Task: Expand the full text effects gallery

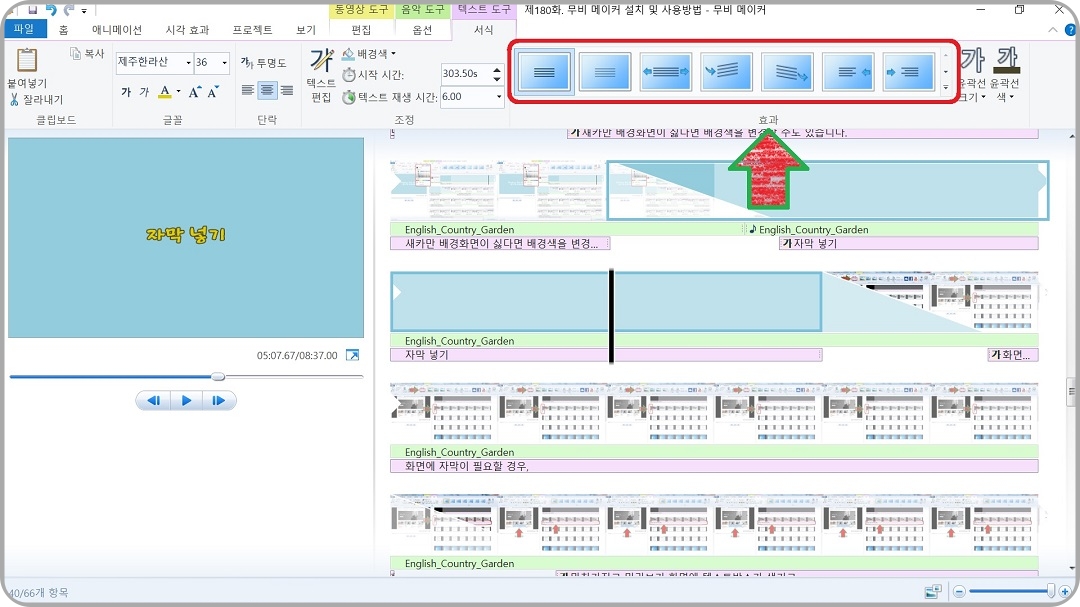Action: [946, 88]
